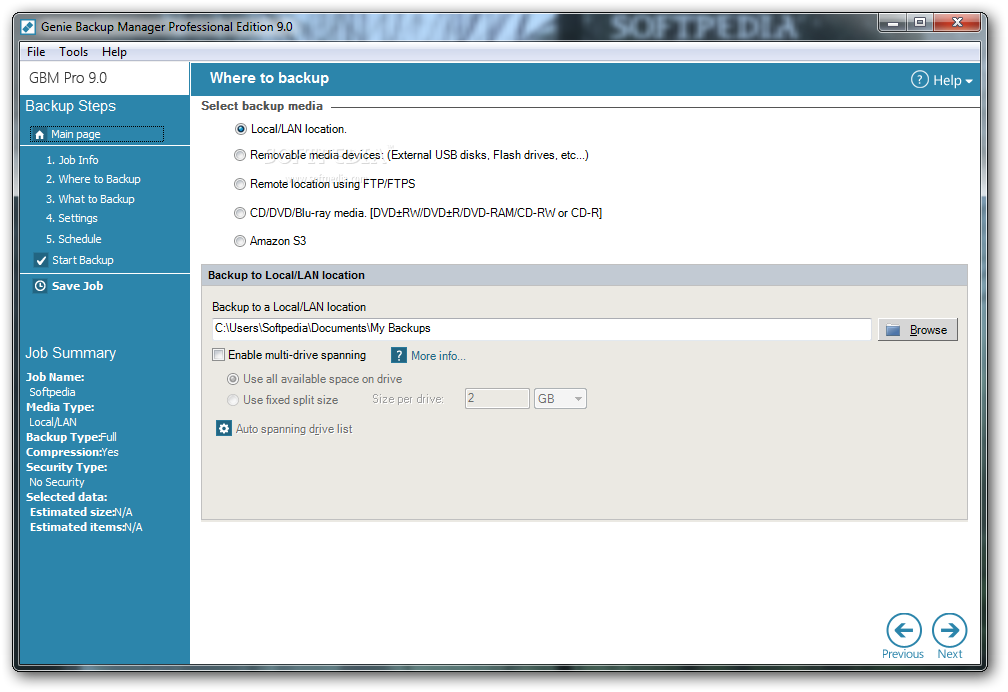The width and height of the screenshot is (1008, 692).
Task: Click Estimated items label in summary
Action: tap(76, 527)
